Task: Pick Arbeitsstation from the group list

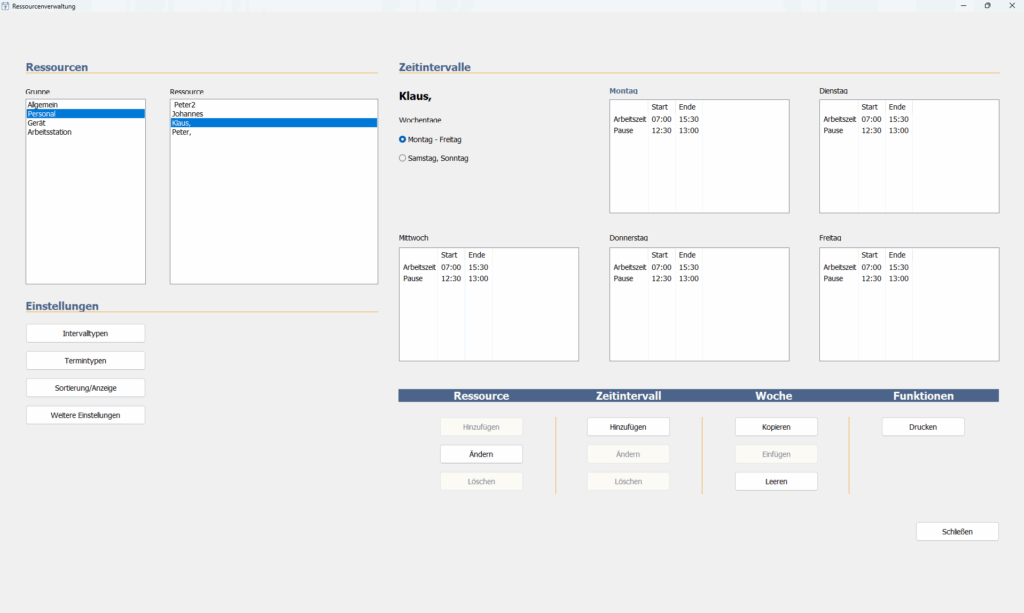Action: tap(49, 132)
